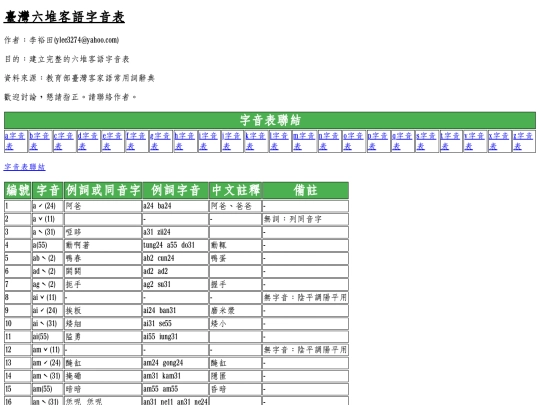This screenshot has width=540, height=405.
Task: Open the f字音表 link
Action: pos(136,141)
